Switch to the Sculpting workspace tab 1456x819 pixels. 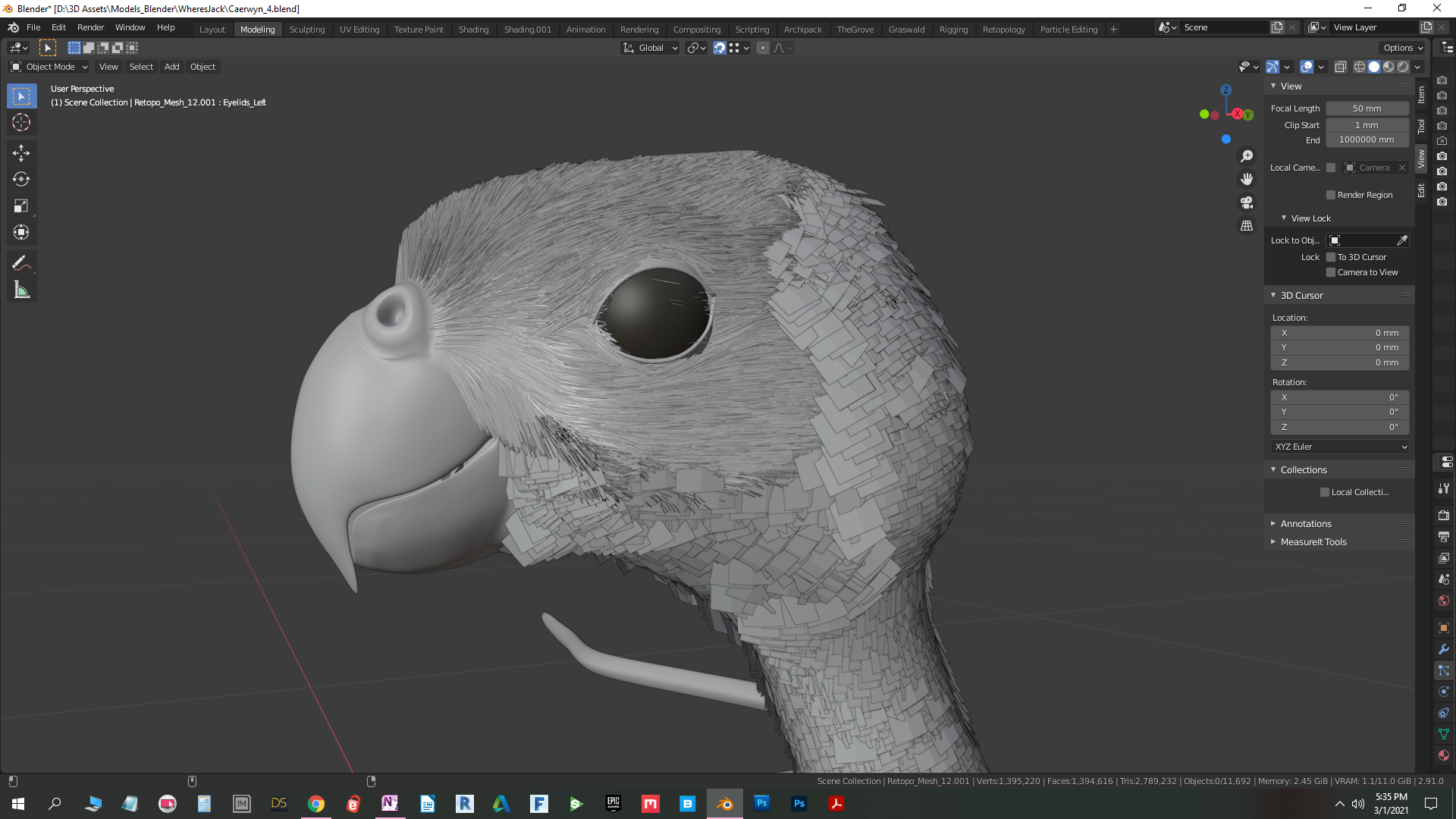tap(306, 30)
